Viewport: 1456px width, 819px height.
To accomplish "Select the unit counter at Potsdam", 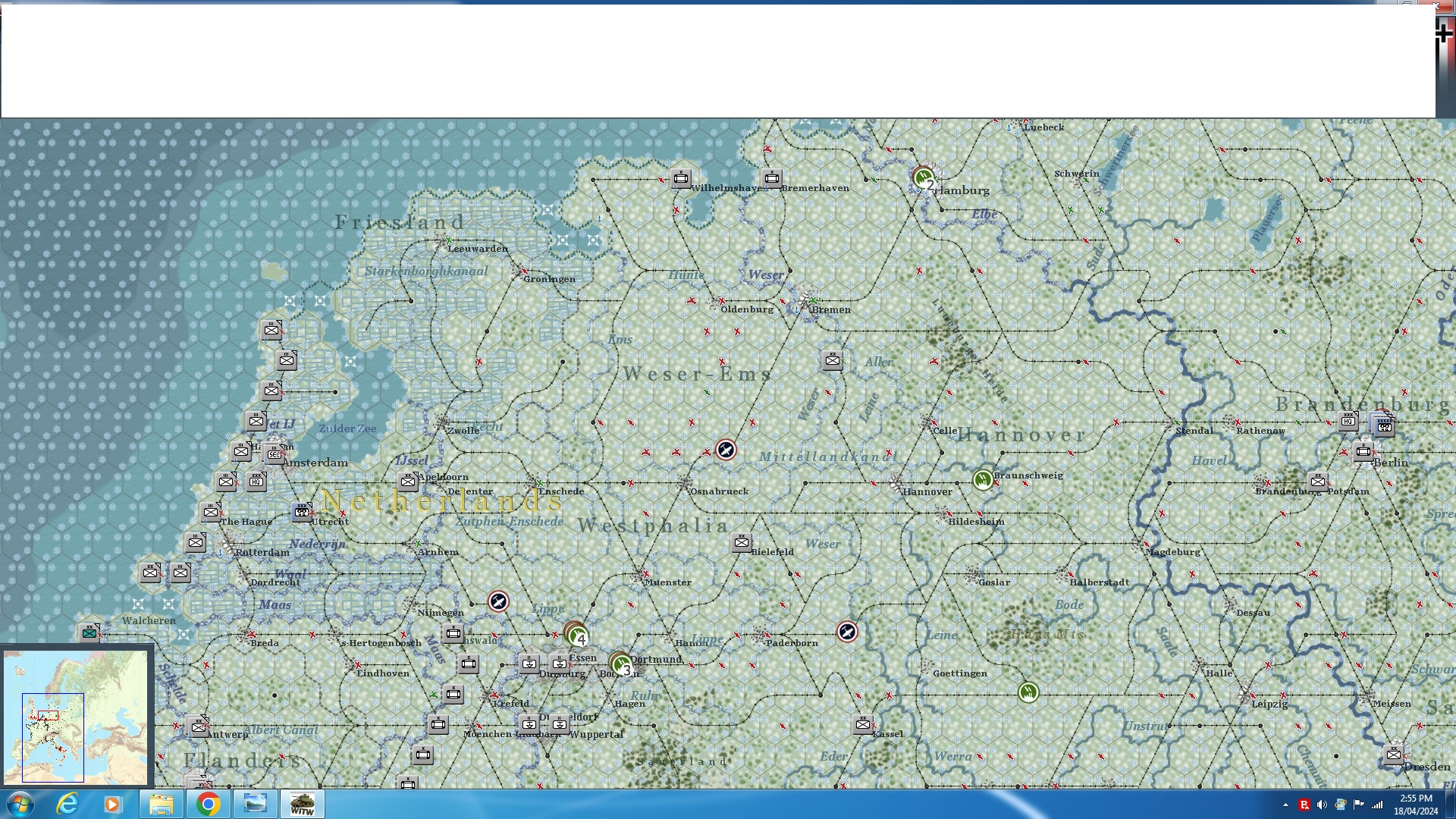I will click(x=1317, y=482).
